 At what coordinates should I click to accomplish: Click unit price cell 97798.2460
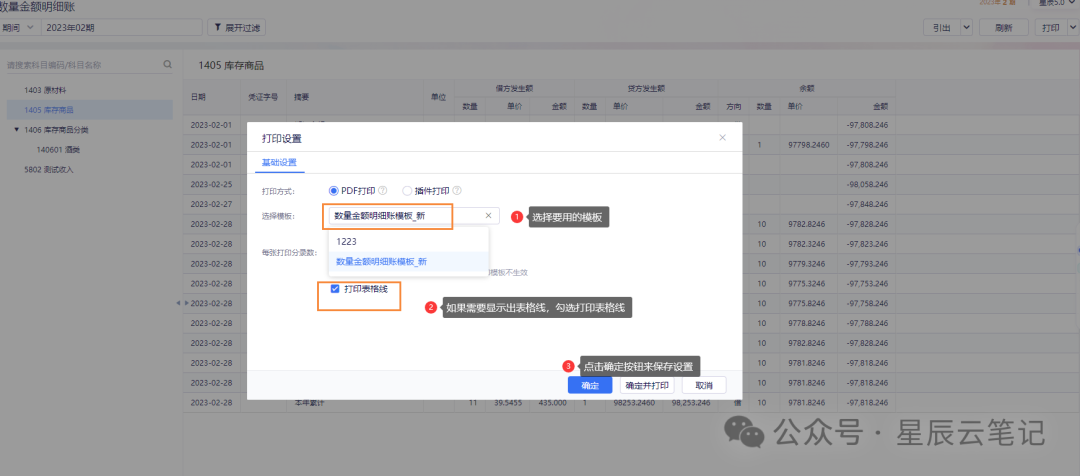coord(809,145)
